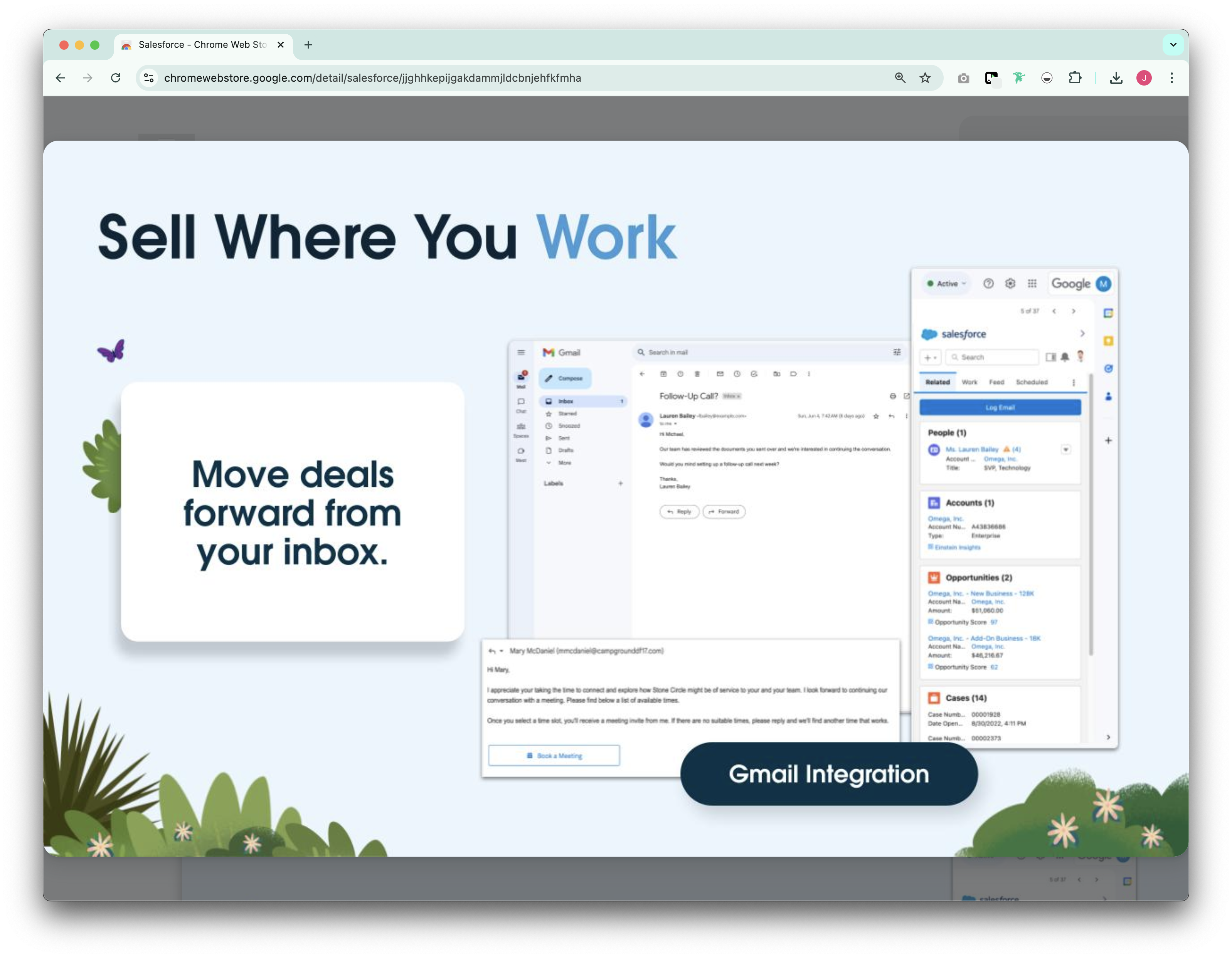Click the round gray extension icon
Viewport: 1232px width, 958px height.
click(1047, 78)
